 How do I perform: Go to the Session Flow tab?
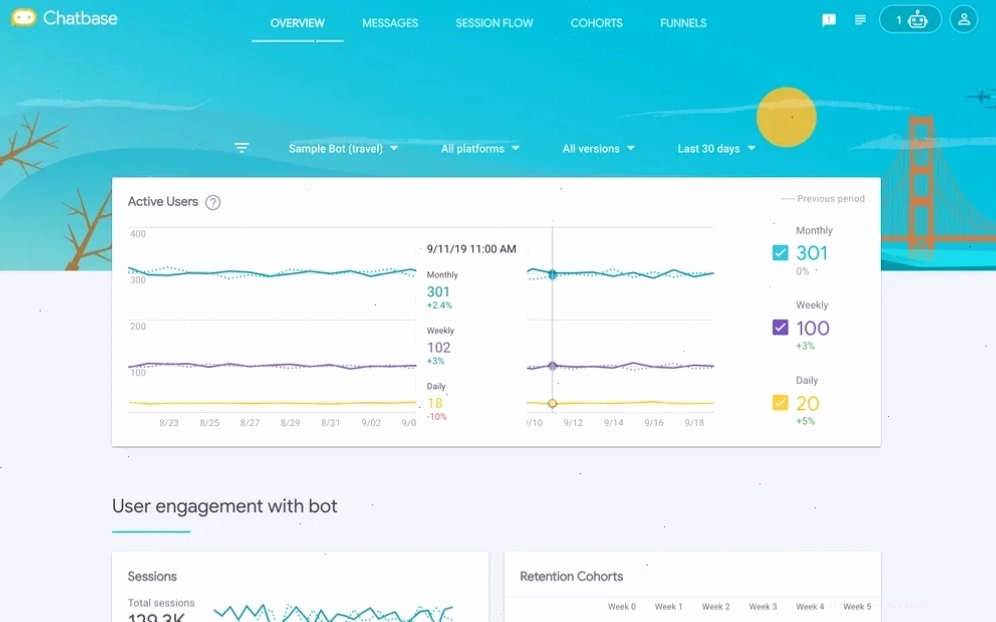click(x=494, y=23)
